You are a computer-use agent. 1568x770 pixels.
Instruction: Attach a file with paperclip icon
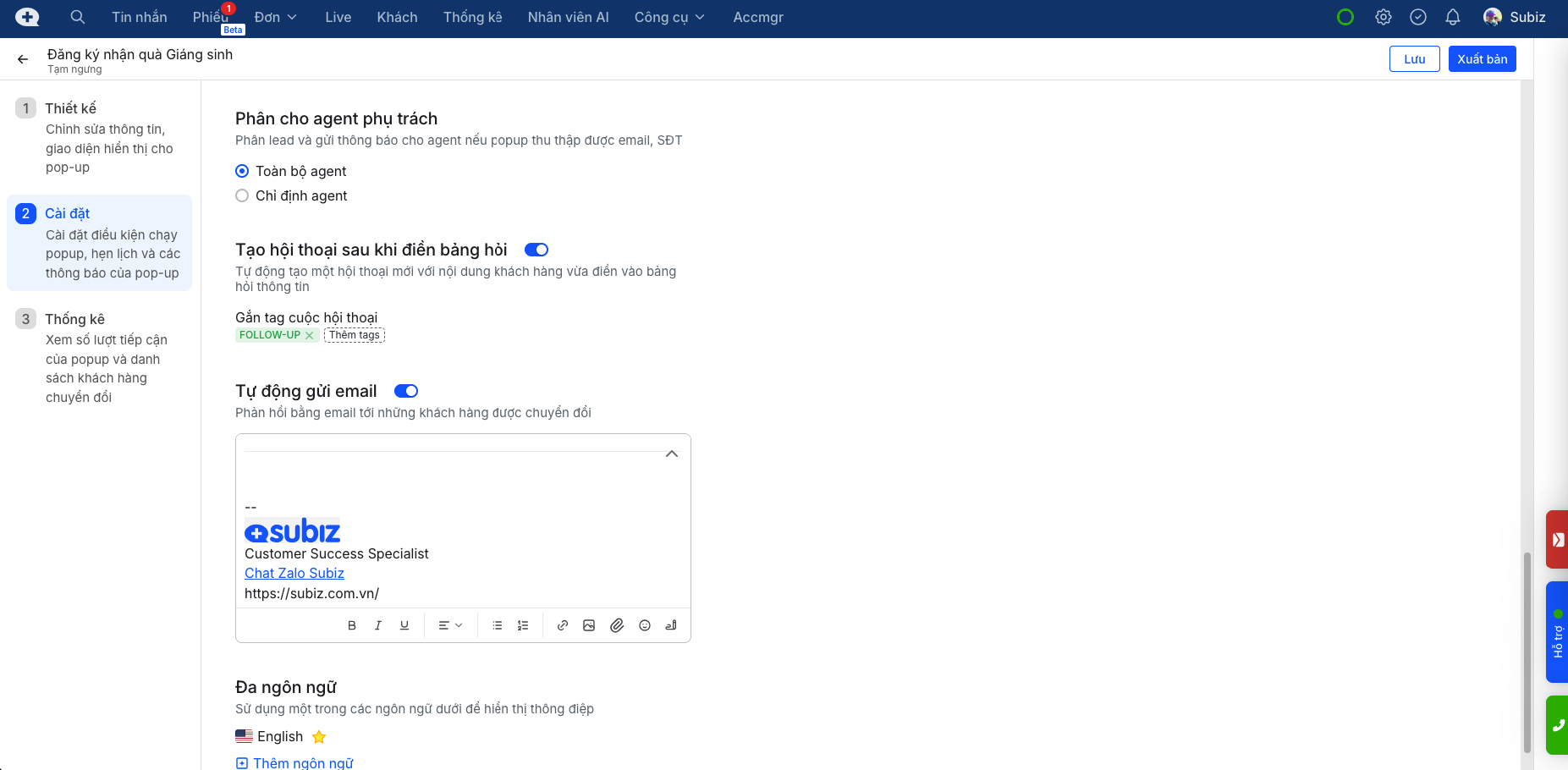point(617,625)
